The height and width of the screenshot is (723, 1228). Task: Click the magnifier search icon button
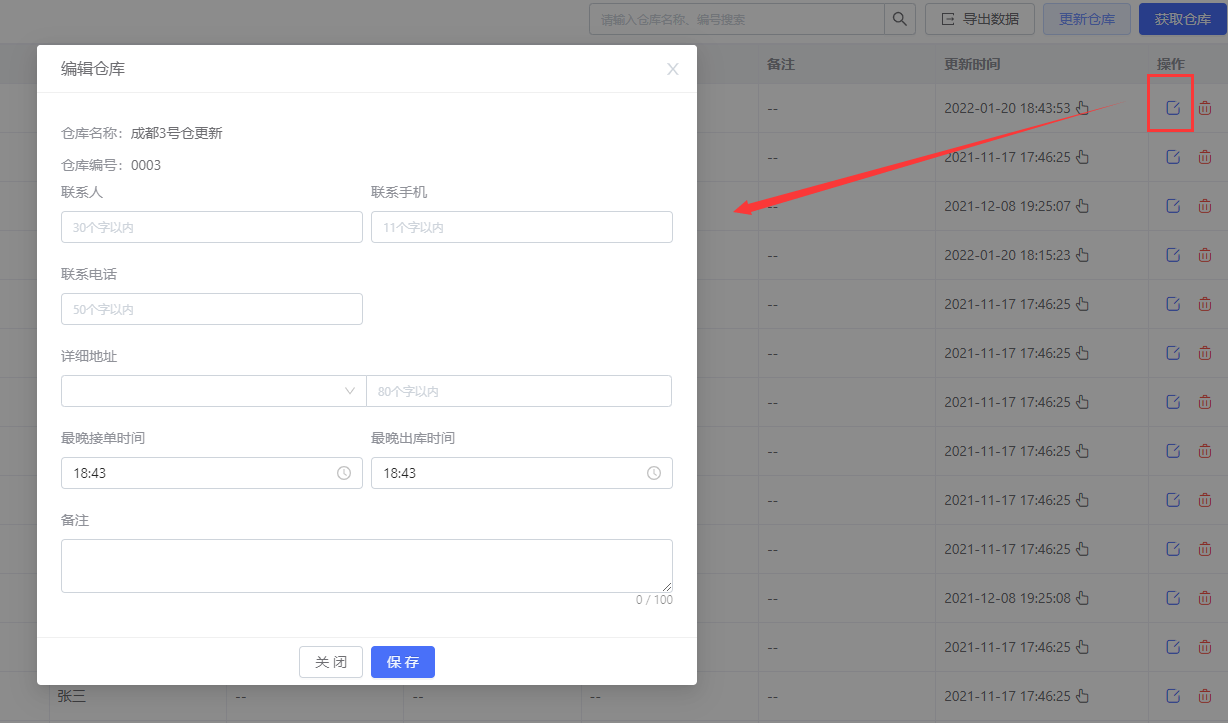(x=900, y=19)
